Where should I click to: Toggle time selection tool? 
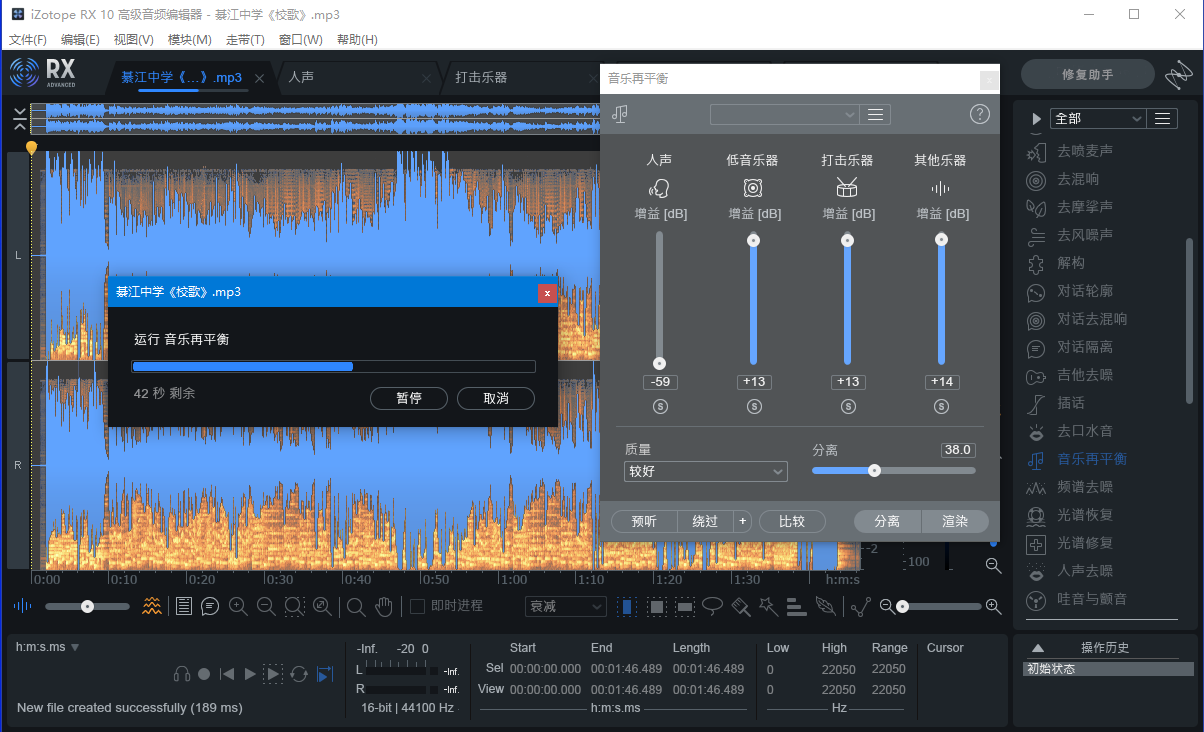point(627,606)
